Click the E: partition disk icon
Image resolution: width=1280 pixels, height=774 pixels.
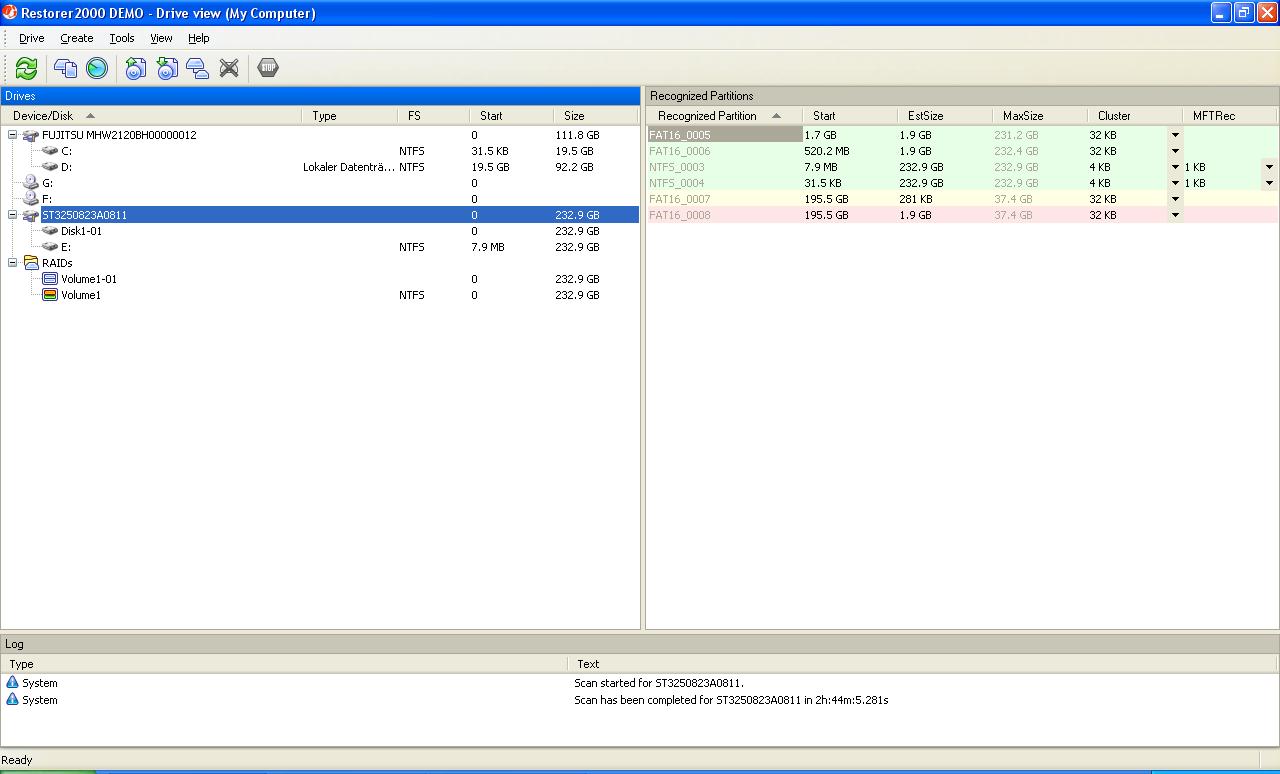pos(50,247)
